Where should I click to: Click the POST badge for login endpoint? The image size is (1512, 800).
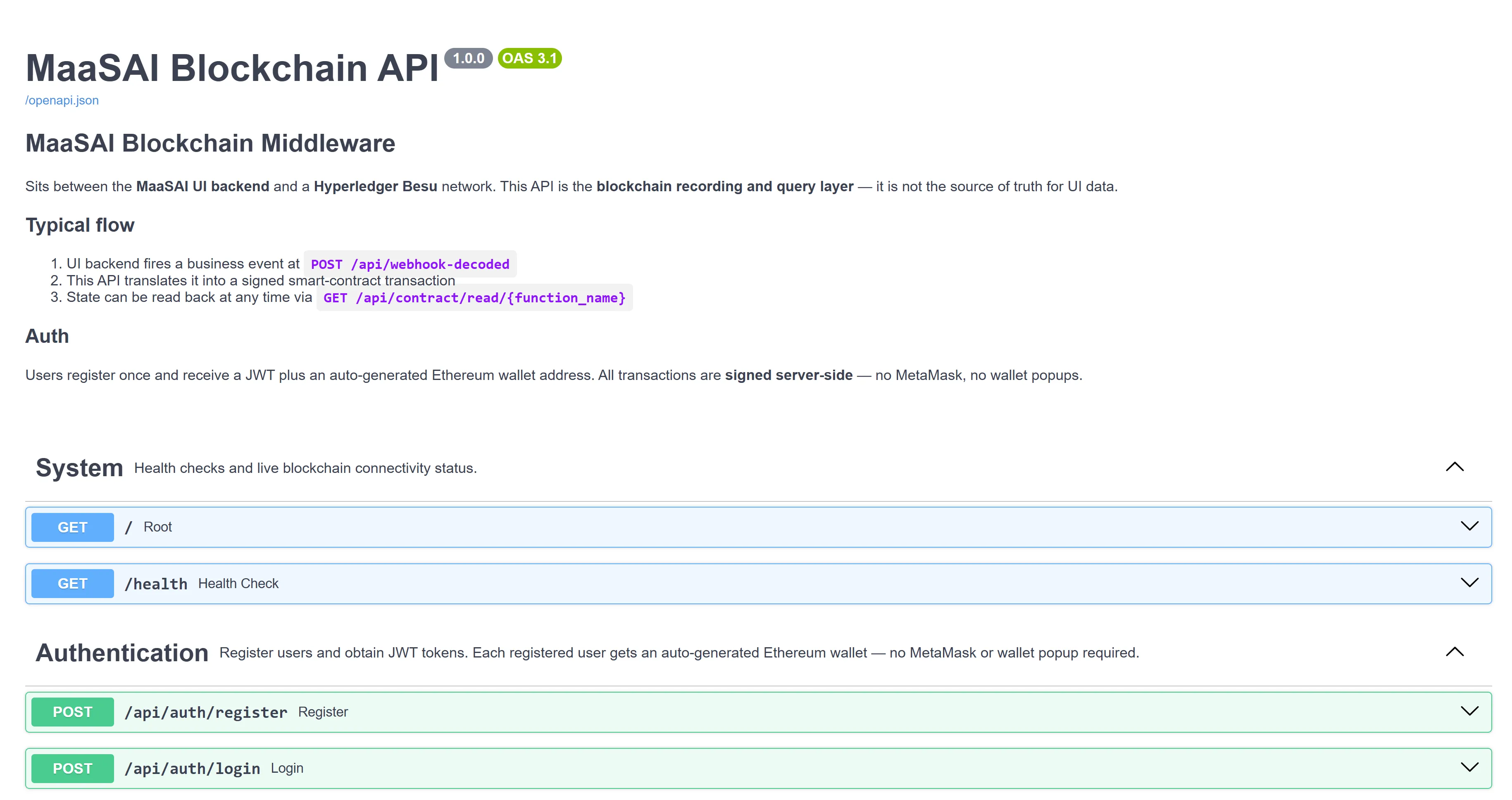click(x=73, y=768)
